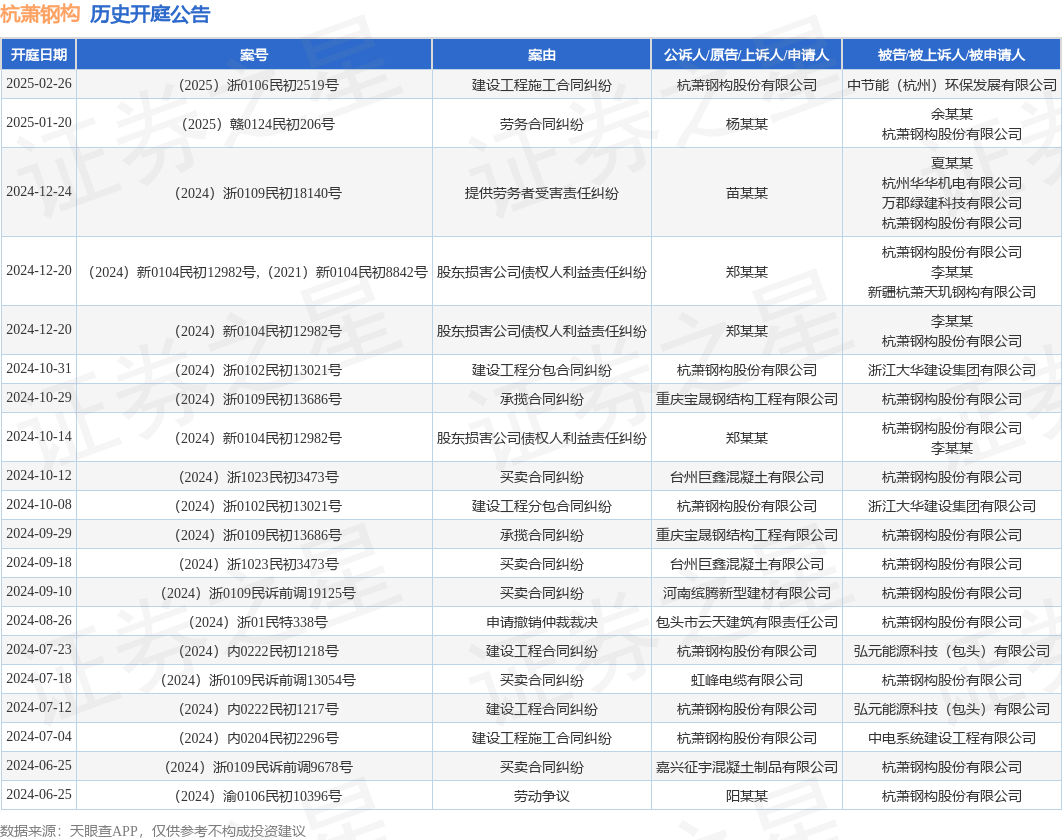This screenshot has width=1062, height=840.
Task: Click the "杭萧钢构" title text
Action: pos(40,14)
